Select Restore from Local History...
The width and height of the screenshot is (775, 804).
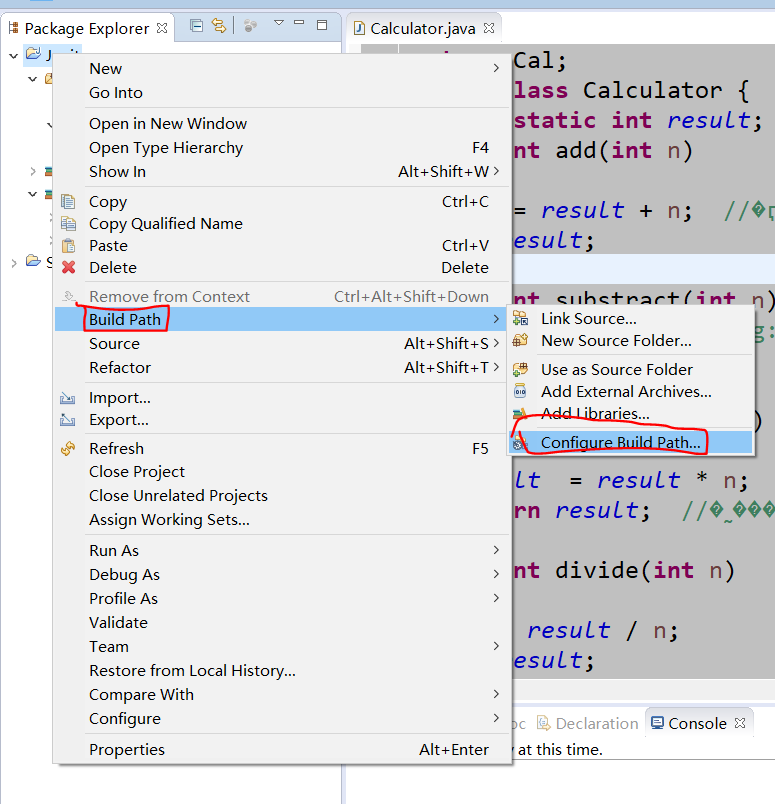[x=282, y=670]
